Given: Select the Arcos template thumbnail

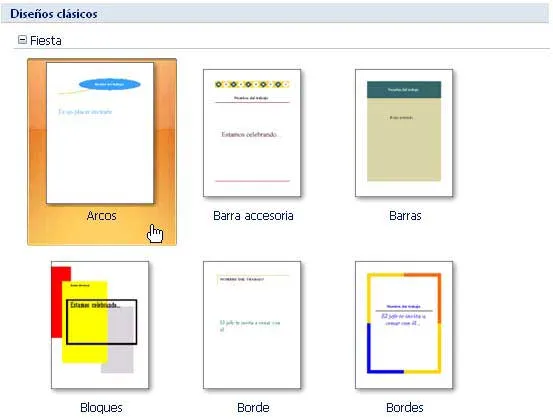Looking at the screenshot, I should click(100, 133).
